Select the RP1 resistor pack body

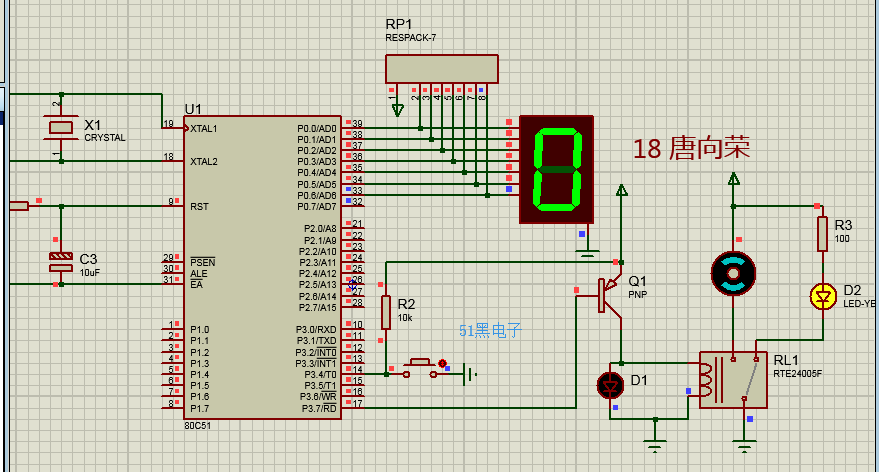click(442, 69)
